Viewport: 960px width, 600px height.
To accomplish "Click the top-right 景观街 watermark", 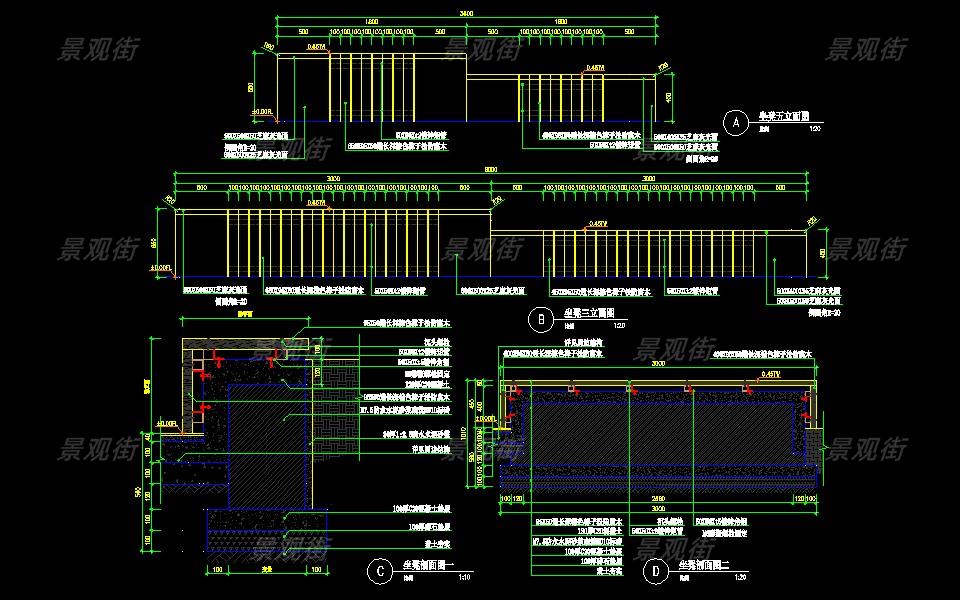I will pos(868,48).
